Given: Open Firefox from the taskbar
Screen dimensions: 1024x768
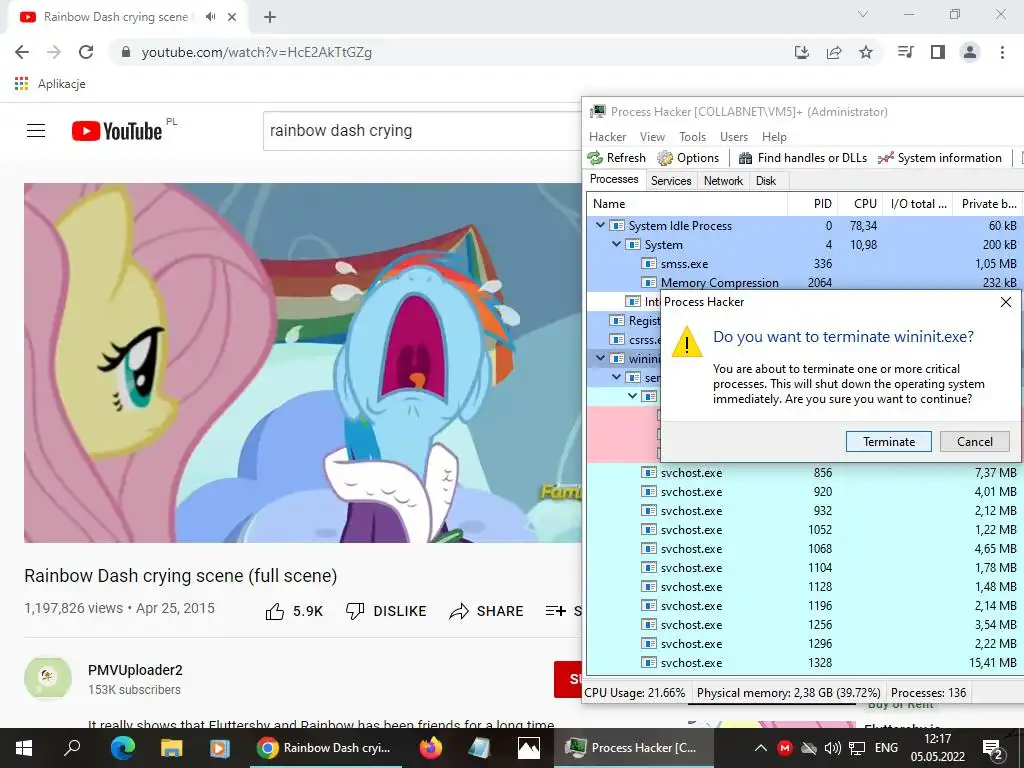Looking at the screenshot, I should (x=430, y=748).
